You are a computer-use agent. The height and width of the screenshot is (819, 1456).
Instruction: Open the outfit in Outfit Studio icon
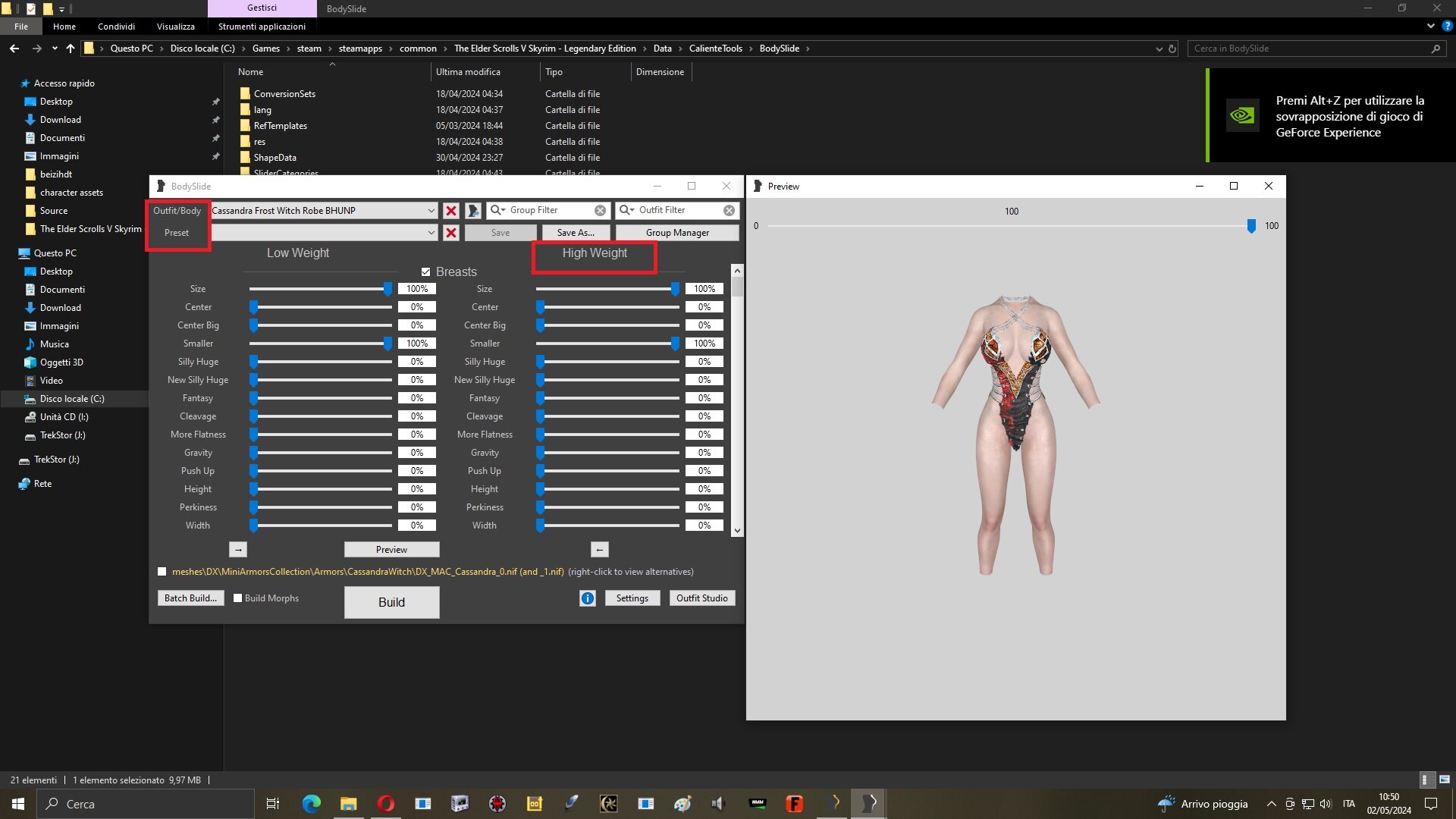(474, 211)
